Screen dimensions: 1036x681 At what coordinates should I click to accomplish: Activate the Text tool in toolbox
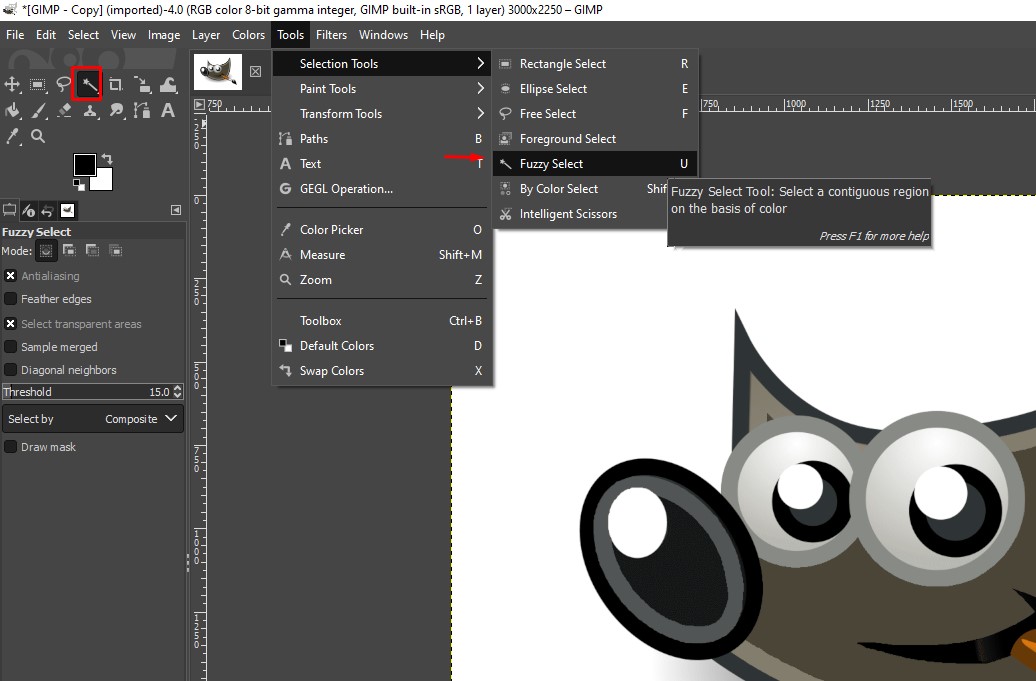(168, 110)
